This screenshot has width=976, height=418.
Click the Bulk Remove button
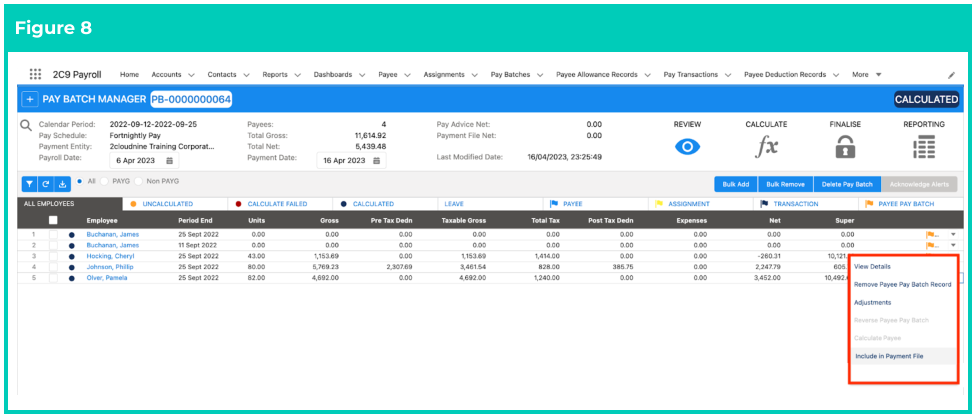786,184
